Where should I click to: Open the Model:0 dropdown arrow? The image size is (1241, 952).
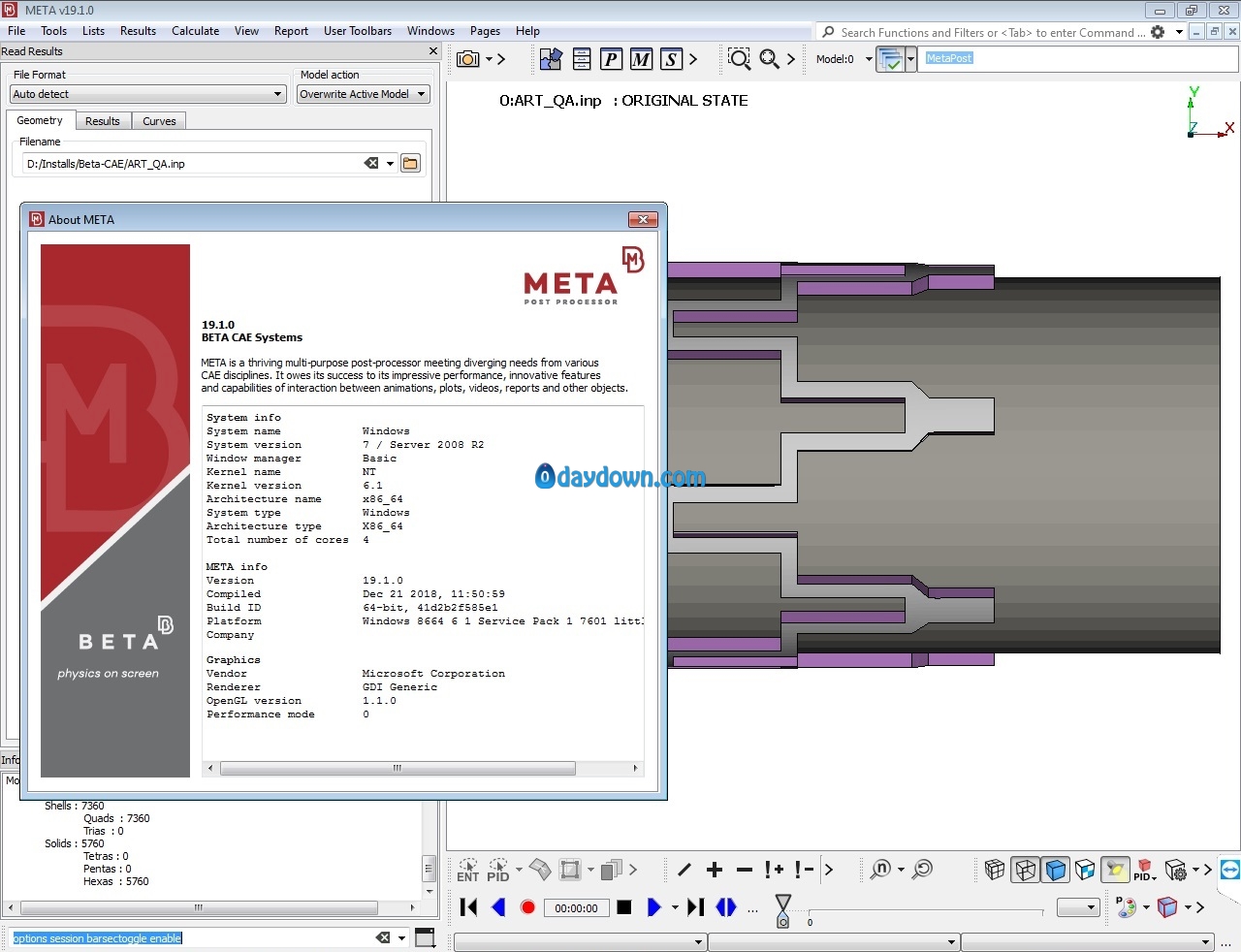(x=869, y=59)
